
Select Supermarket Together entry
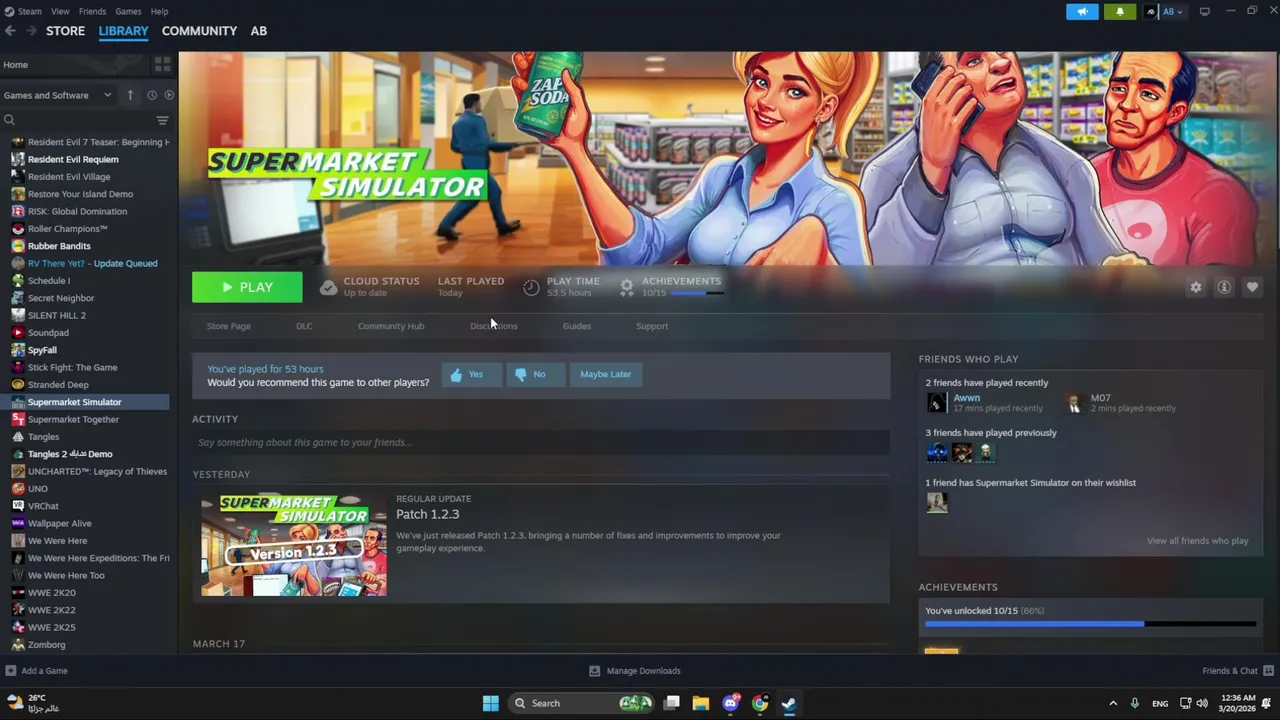73,419
